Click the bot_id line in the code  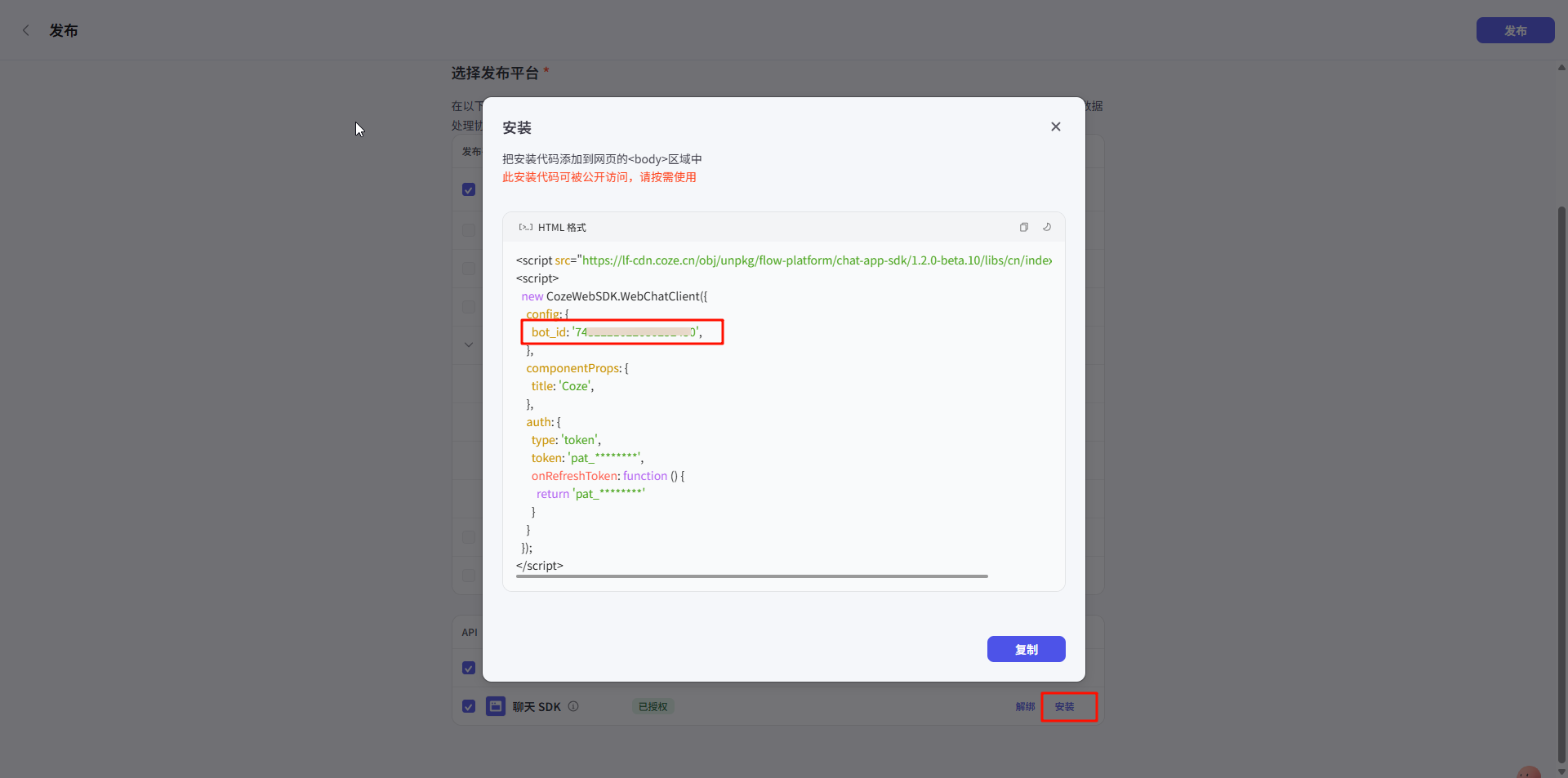coord(617,332)
